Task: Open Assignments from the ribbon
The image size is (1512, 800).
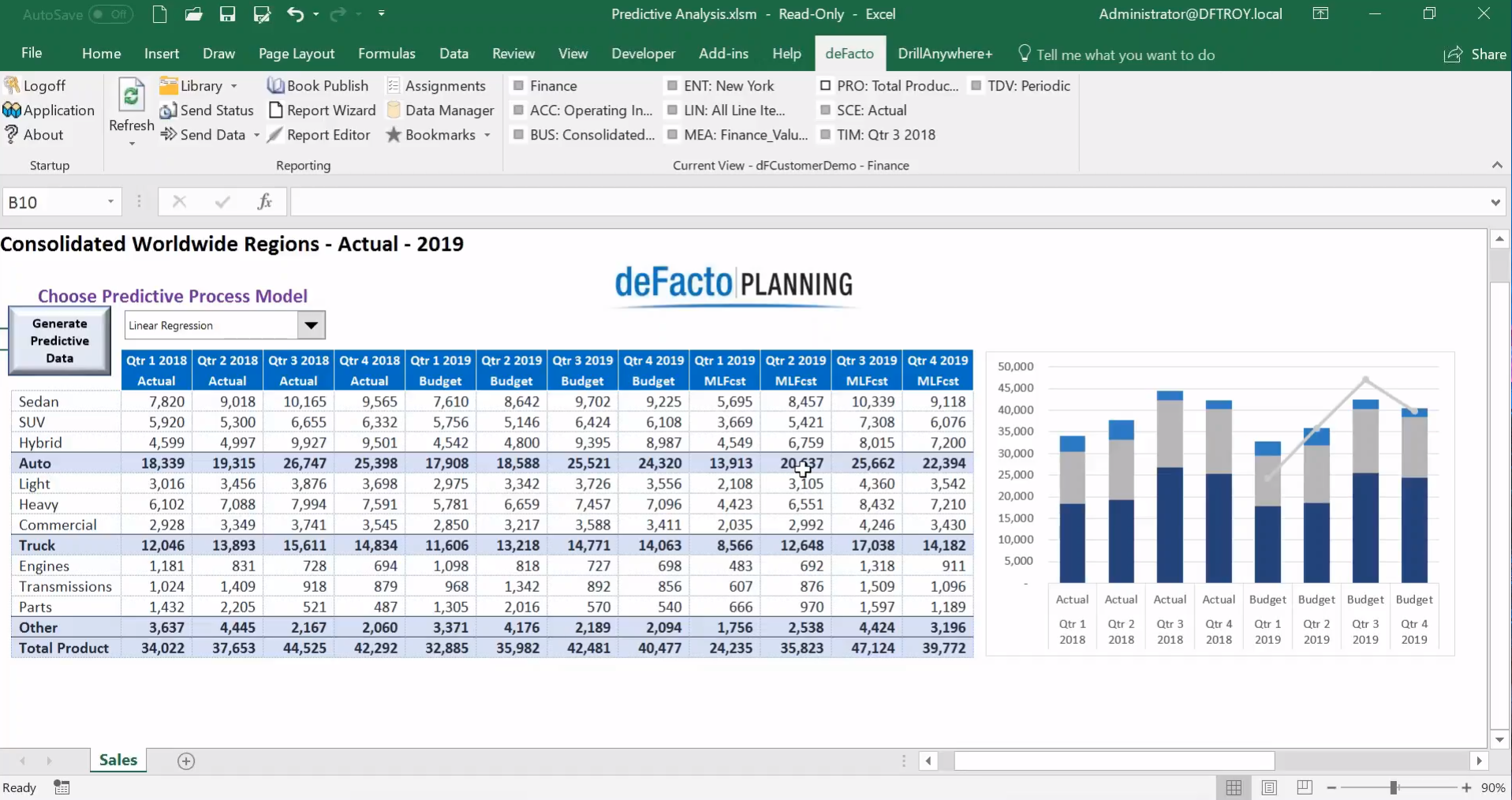Action: (x=436, y=85)
